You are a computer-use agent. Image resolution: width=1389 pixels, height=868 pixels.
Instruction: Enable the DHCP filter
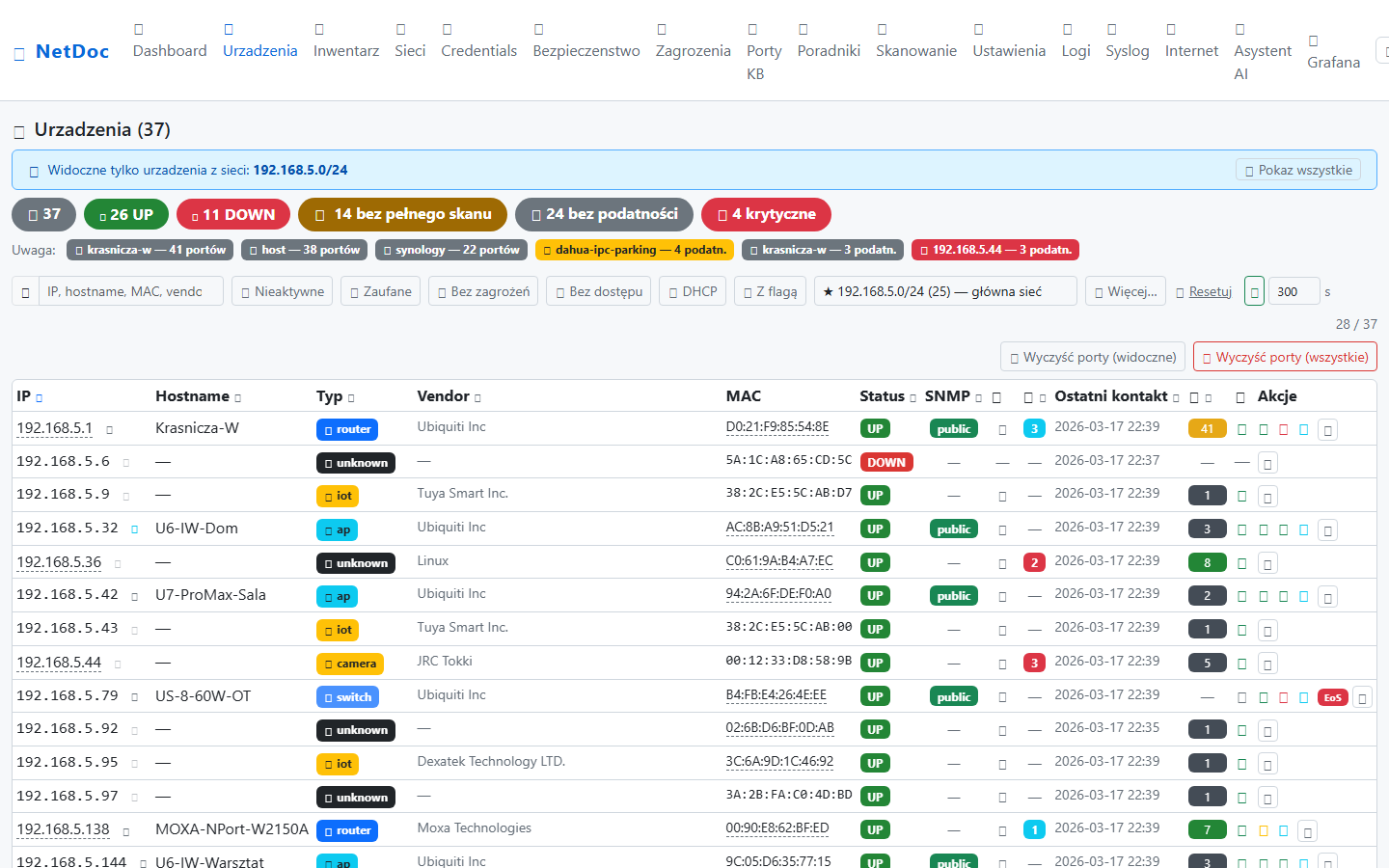coord(693,291)
